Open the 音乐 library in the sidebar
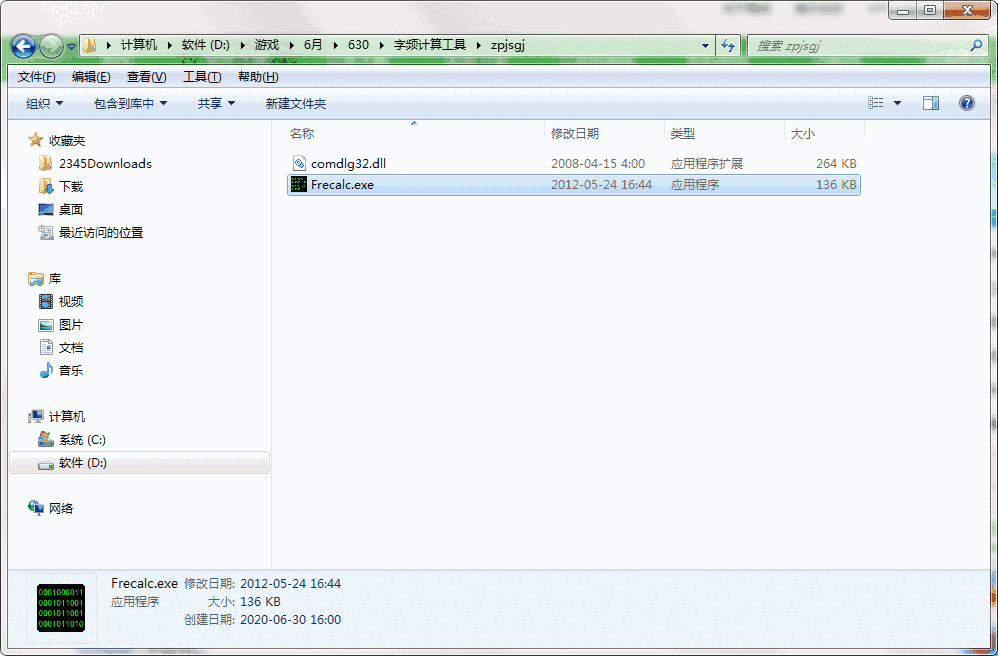The height and width of the screenshot is (656, 998). click(68, 370)
